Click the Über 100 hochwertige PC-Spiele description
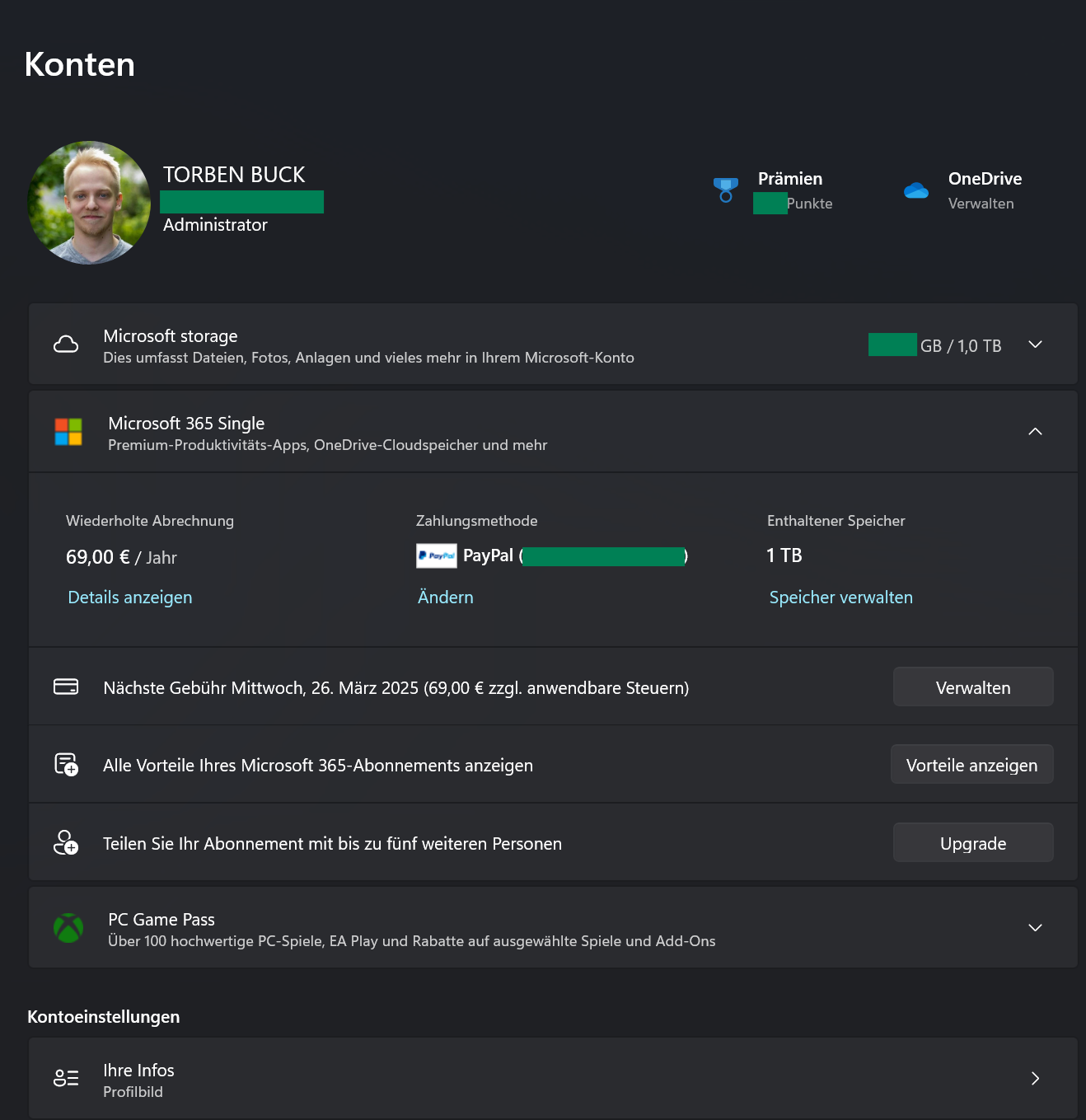This screenshot has height=1120, width=1086. click(412, 941)
